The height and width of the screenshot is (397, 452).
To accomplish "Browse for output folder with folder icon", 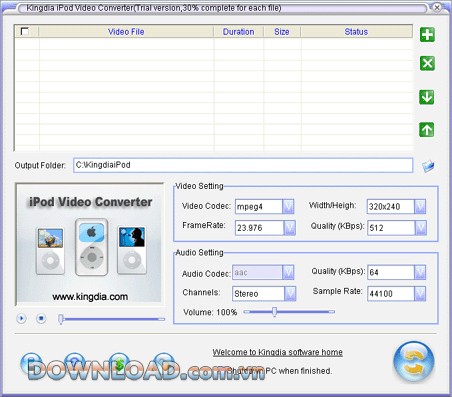I will 428,166.
